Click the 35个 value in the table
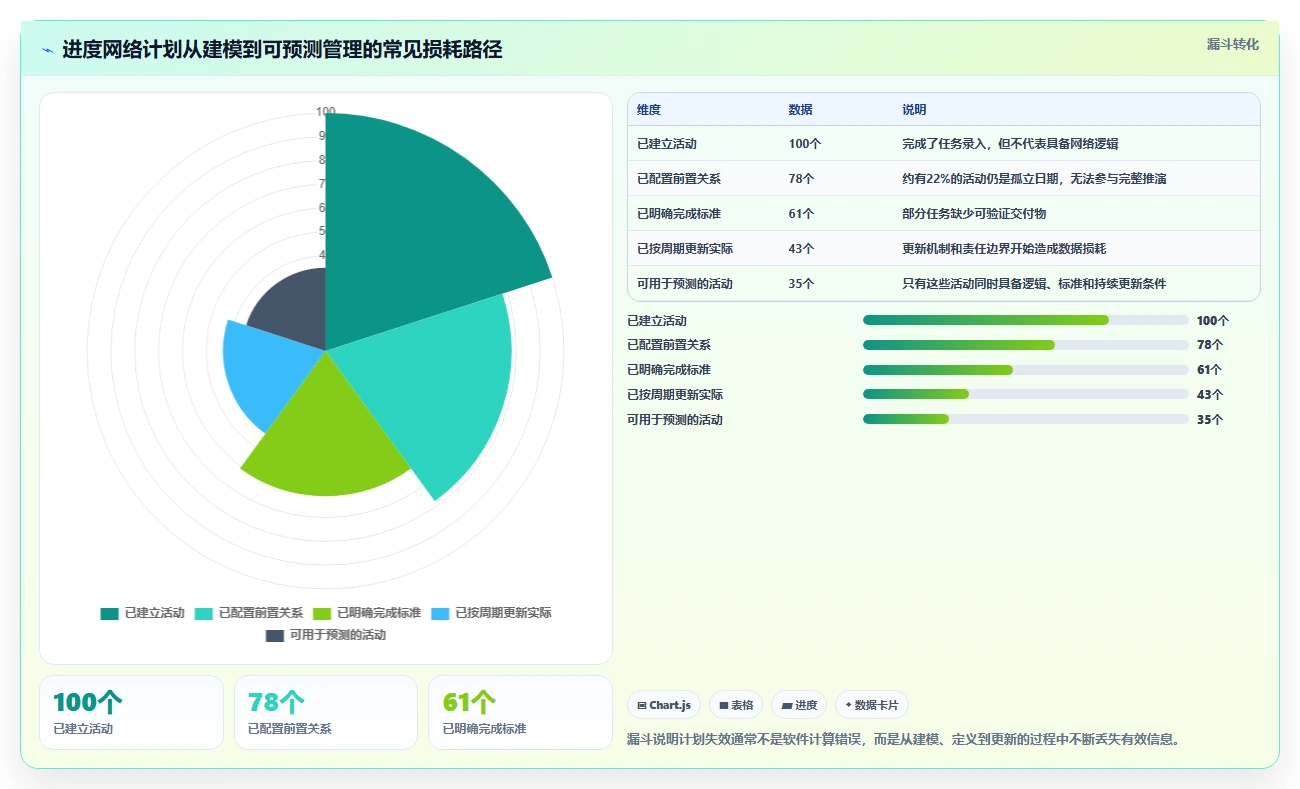The height and width of the screenshot is (789, 1300). [x=801, y=284]
